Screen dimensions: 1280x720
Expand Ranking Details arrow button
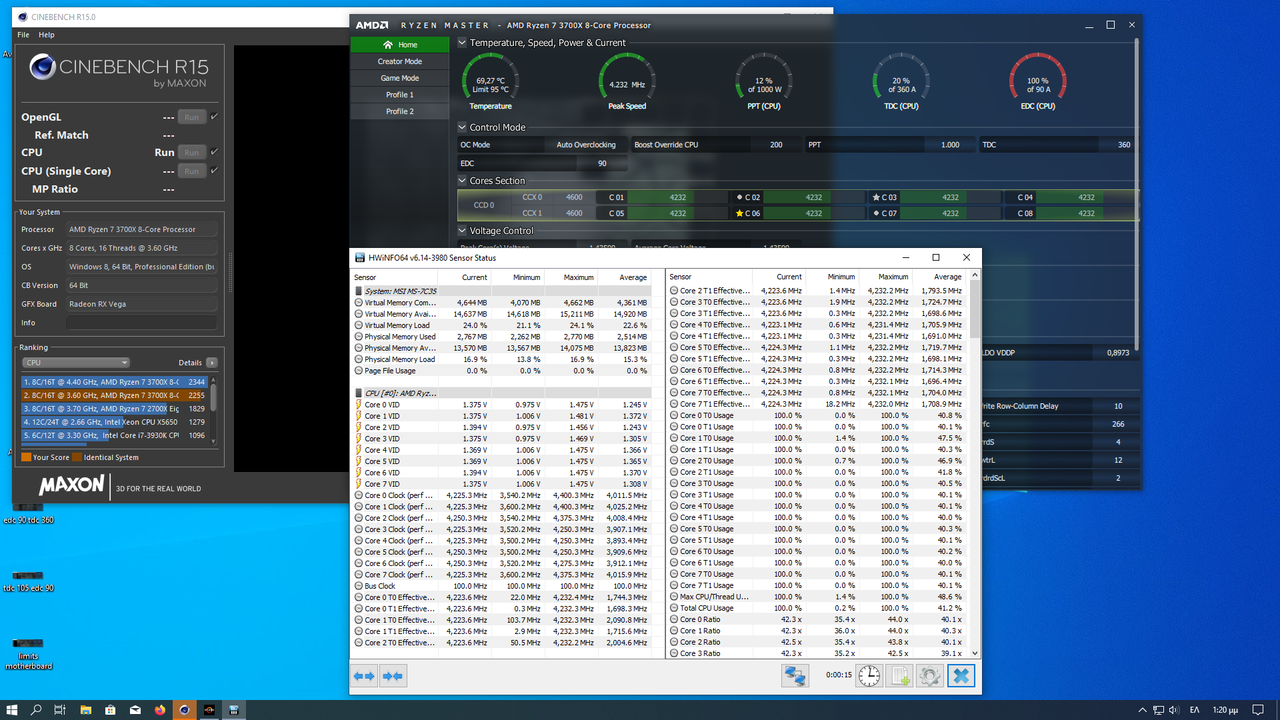212,363
